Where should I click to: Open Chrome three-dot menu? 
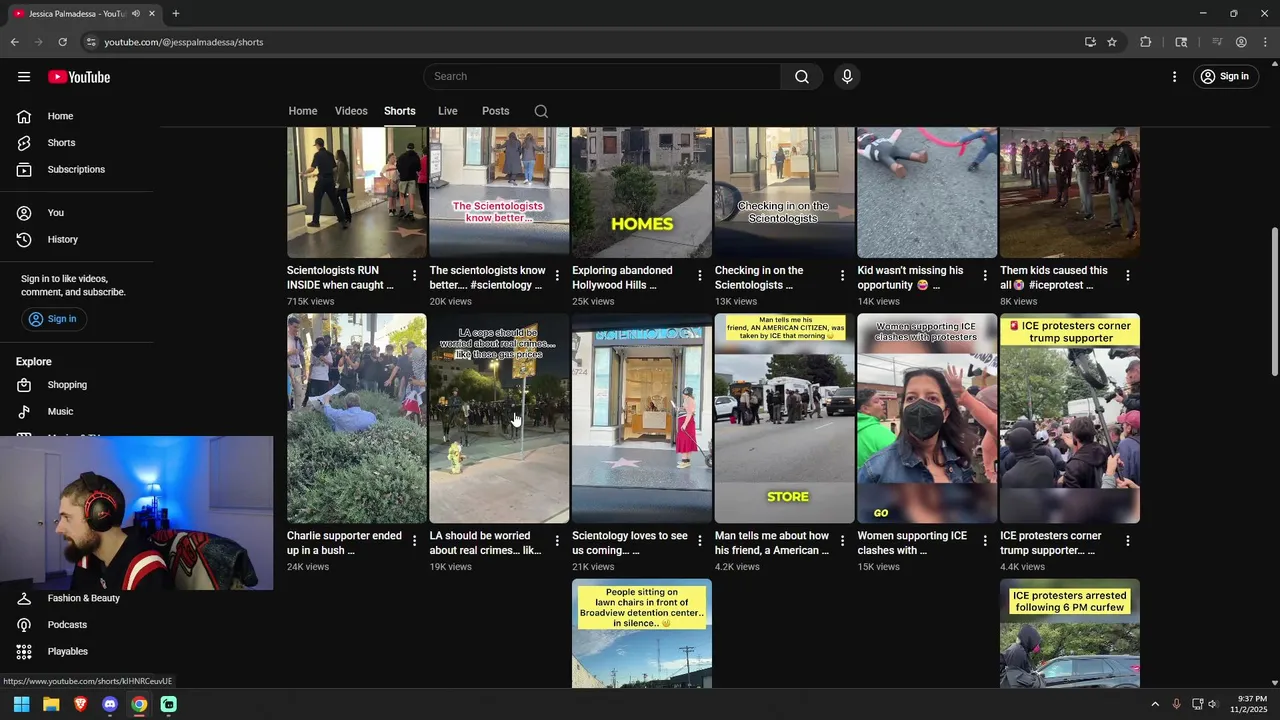(1264, 42)
